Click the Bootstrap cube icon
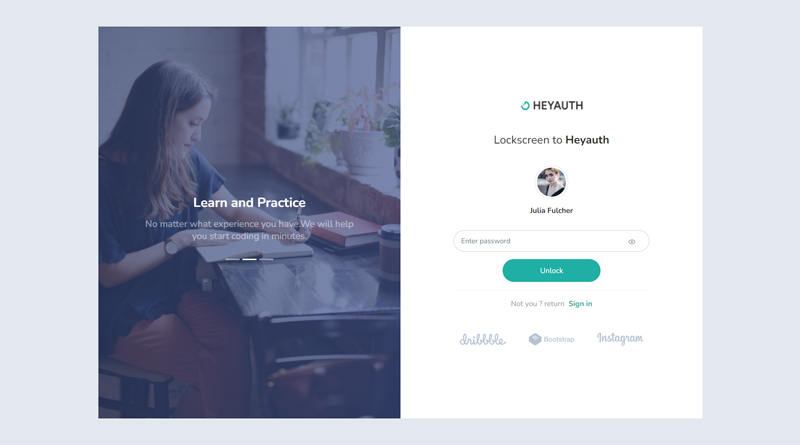 [535, 339]
